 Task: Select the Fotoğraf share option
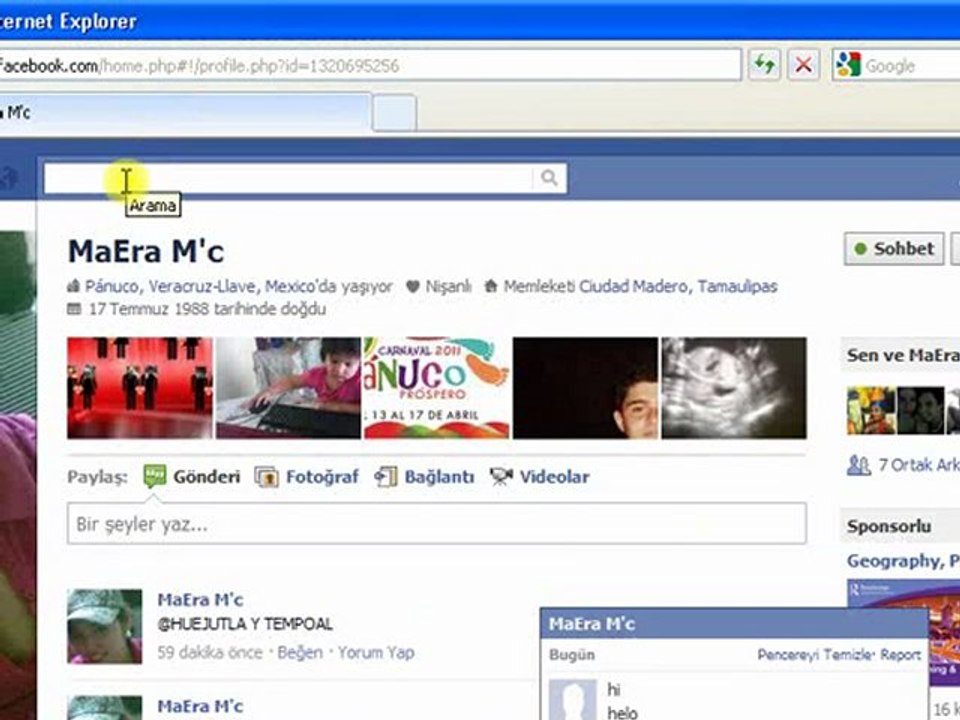[x=307, y=476]
